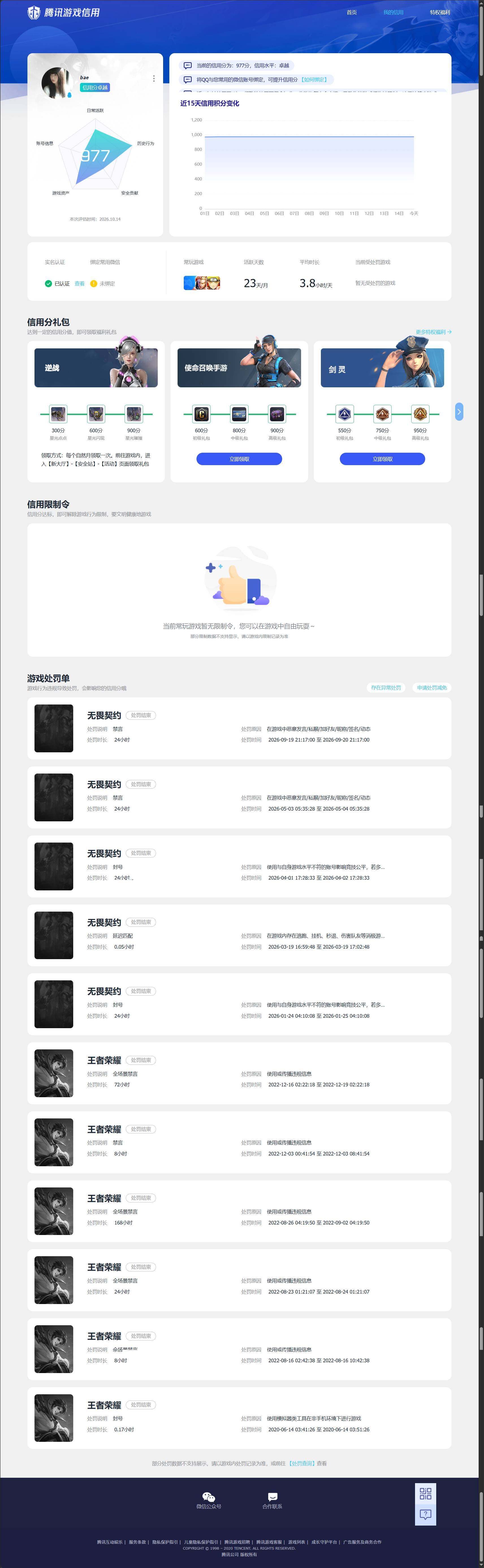Open the 特权福利 nav tab
Image resolution: width=484 pixels, height=1568 pixels.
[440, 12]
